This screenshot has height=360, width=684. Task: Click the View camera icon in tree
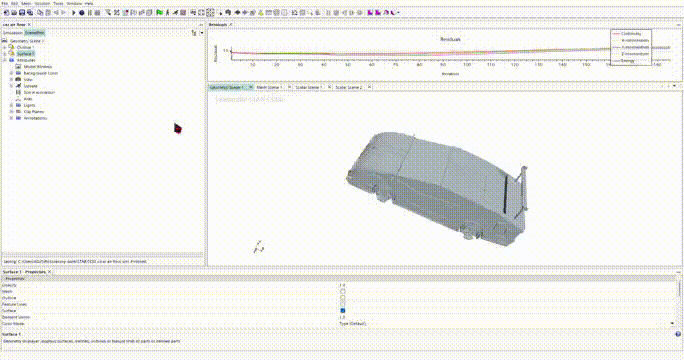(18, 79)
